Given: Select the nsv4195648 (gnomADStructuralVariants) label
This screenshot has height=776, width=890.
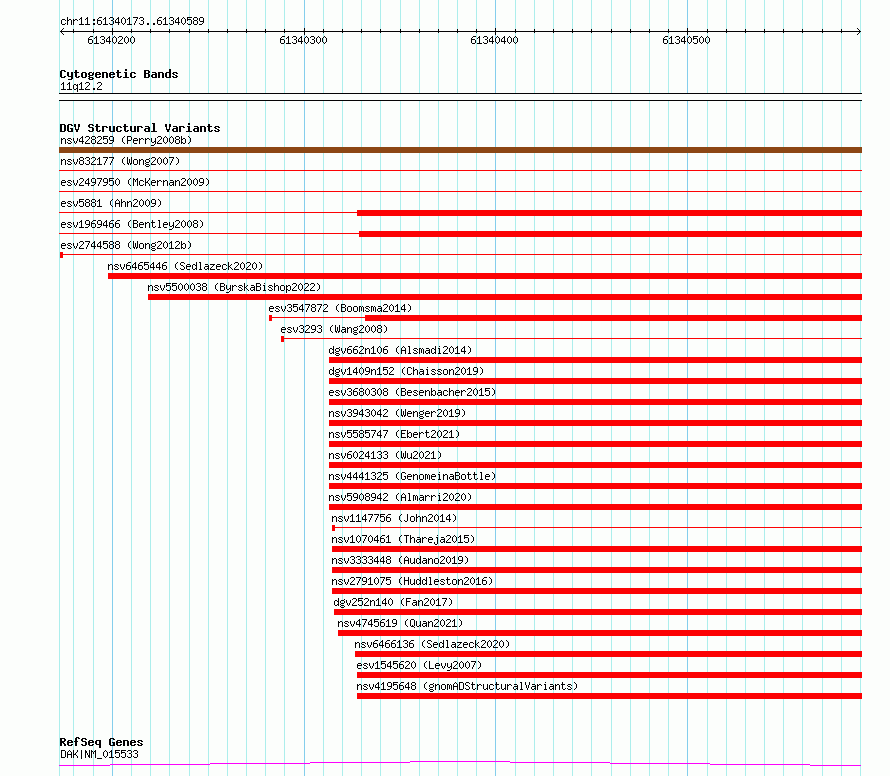Looking at the screenshot, I should click(467, 686).
